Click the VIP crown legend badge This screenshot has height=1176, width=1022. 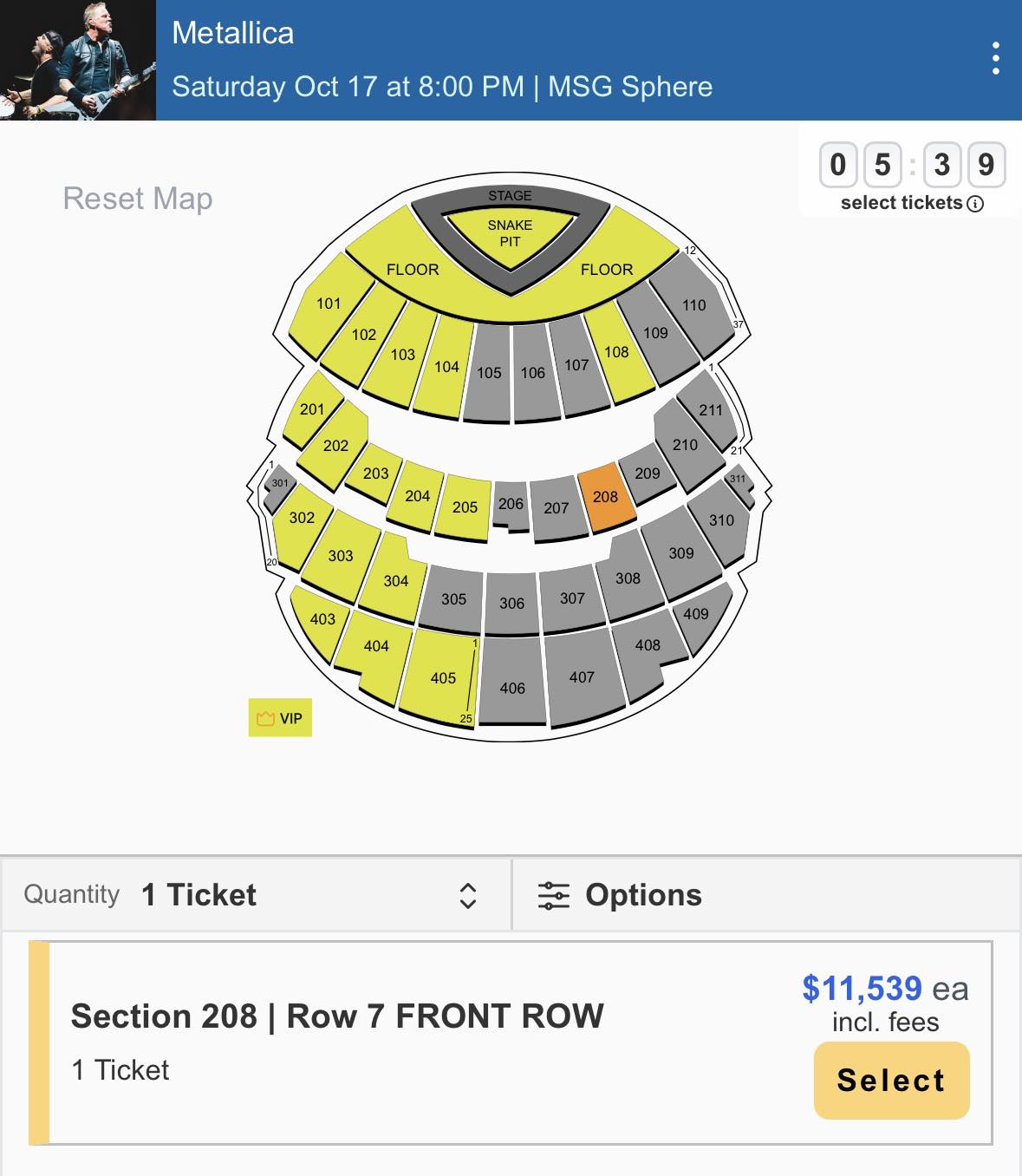(280, 718)
